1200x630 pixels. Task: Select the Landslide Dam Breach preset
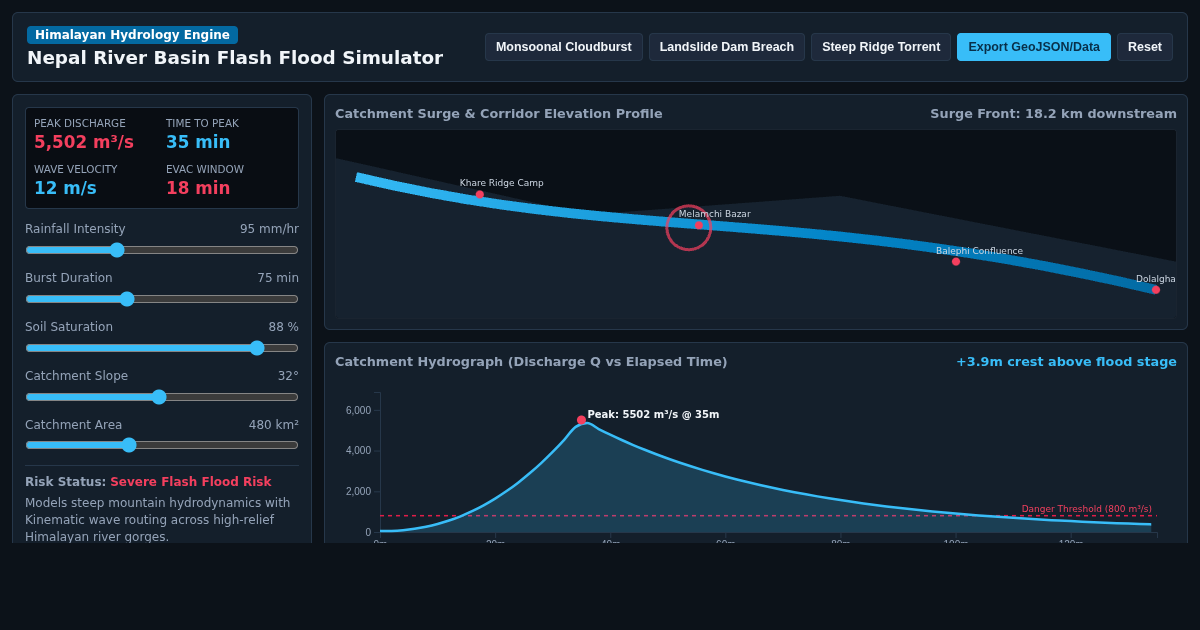(x=727, y=47)
